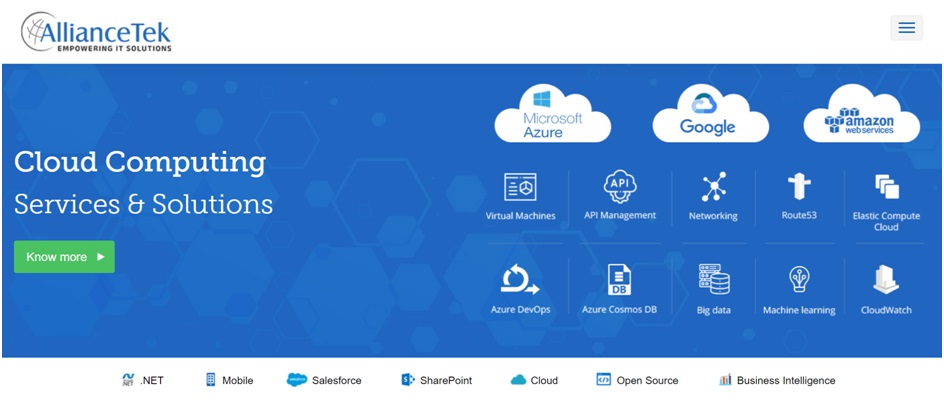
Task: Click the Azure Cosmos DB icon
Action: pos(619,280)
